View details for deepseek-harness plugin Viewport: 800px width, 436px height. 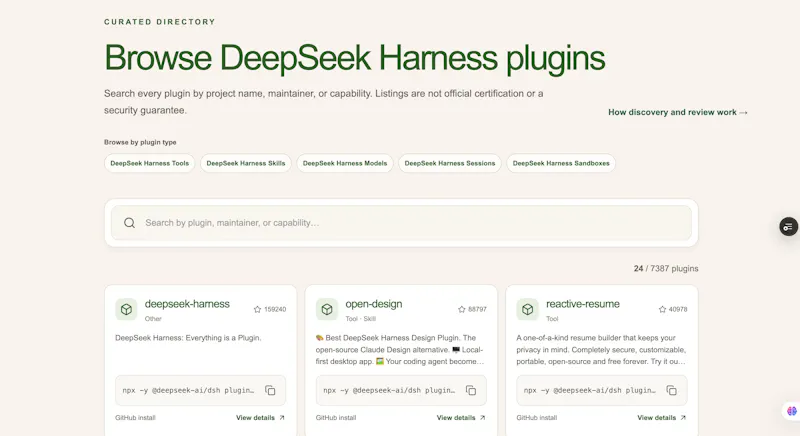[260, 418]
